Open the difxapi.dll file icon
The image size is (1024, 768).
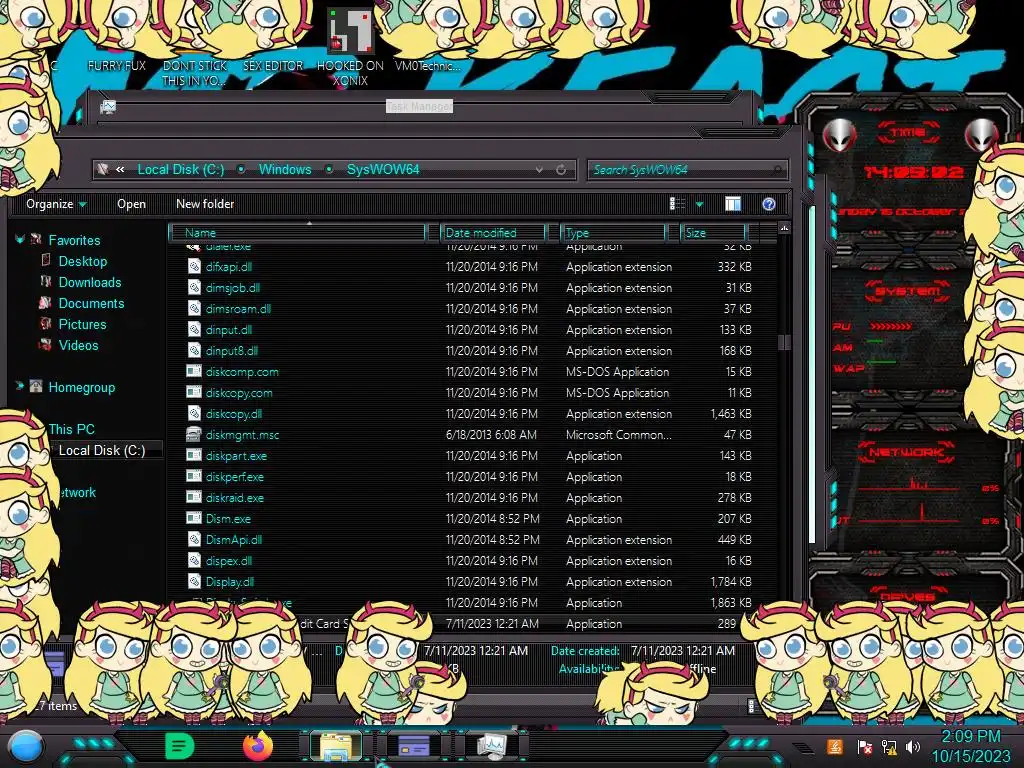click(194, 266)
